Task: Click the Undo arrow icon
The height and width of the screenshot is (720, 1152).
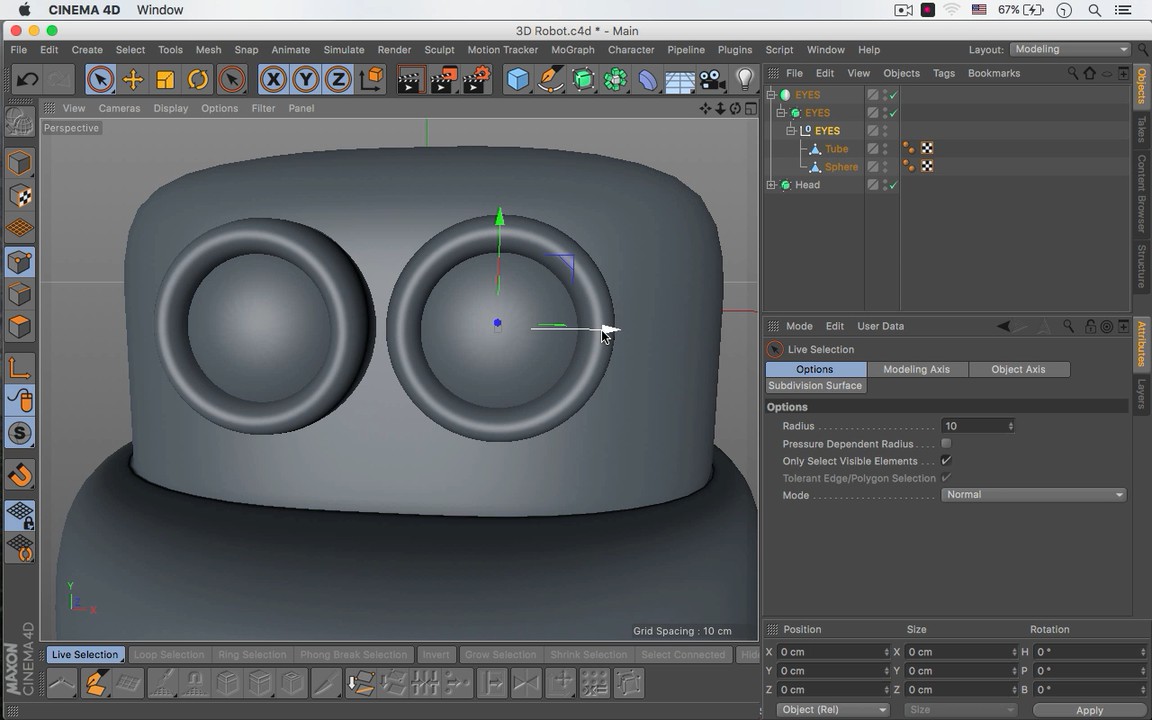Action: (x=27, y=80)
